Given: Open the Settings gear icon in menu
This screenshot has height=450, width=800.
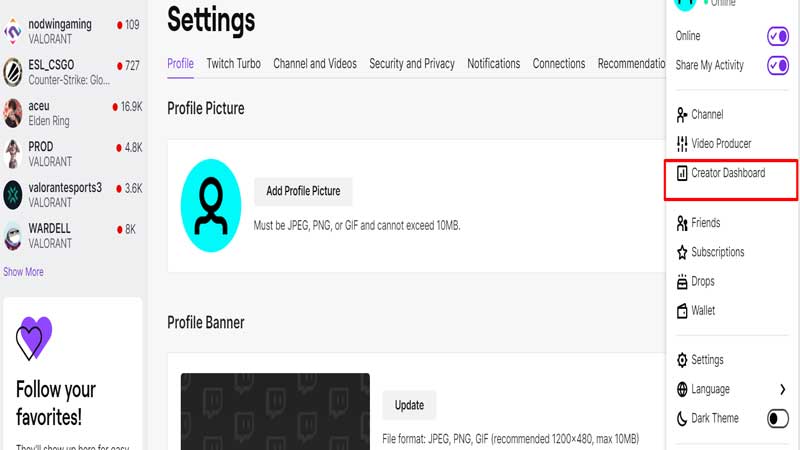Looking at the screenshot, I should [682, 360].
